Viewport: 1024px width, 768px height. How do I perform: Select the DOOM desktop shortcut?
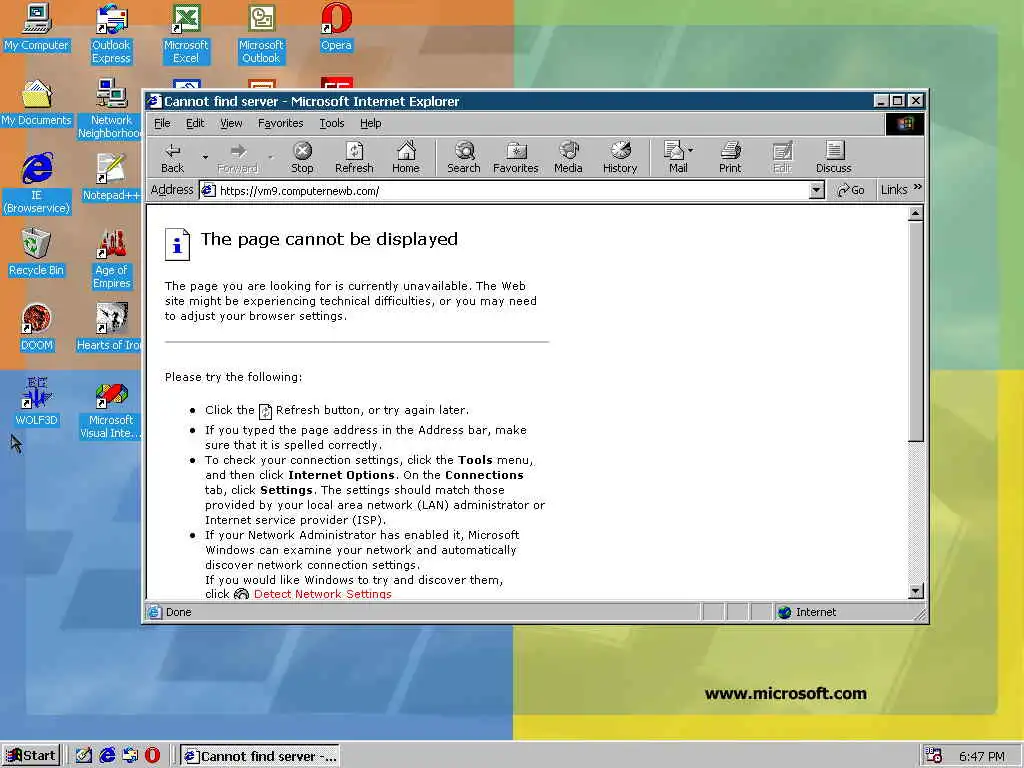(x=37, y=328)
